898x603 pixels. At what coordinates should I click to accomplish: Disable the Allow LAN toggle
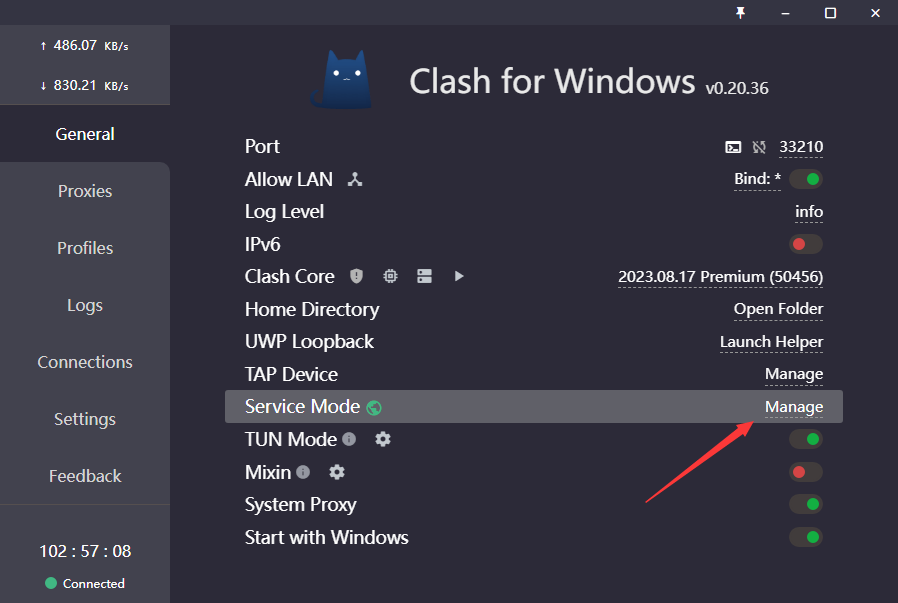click(805, 180)
